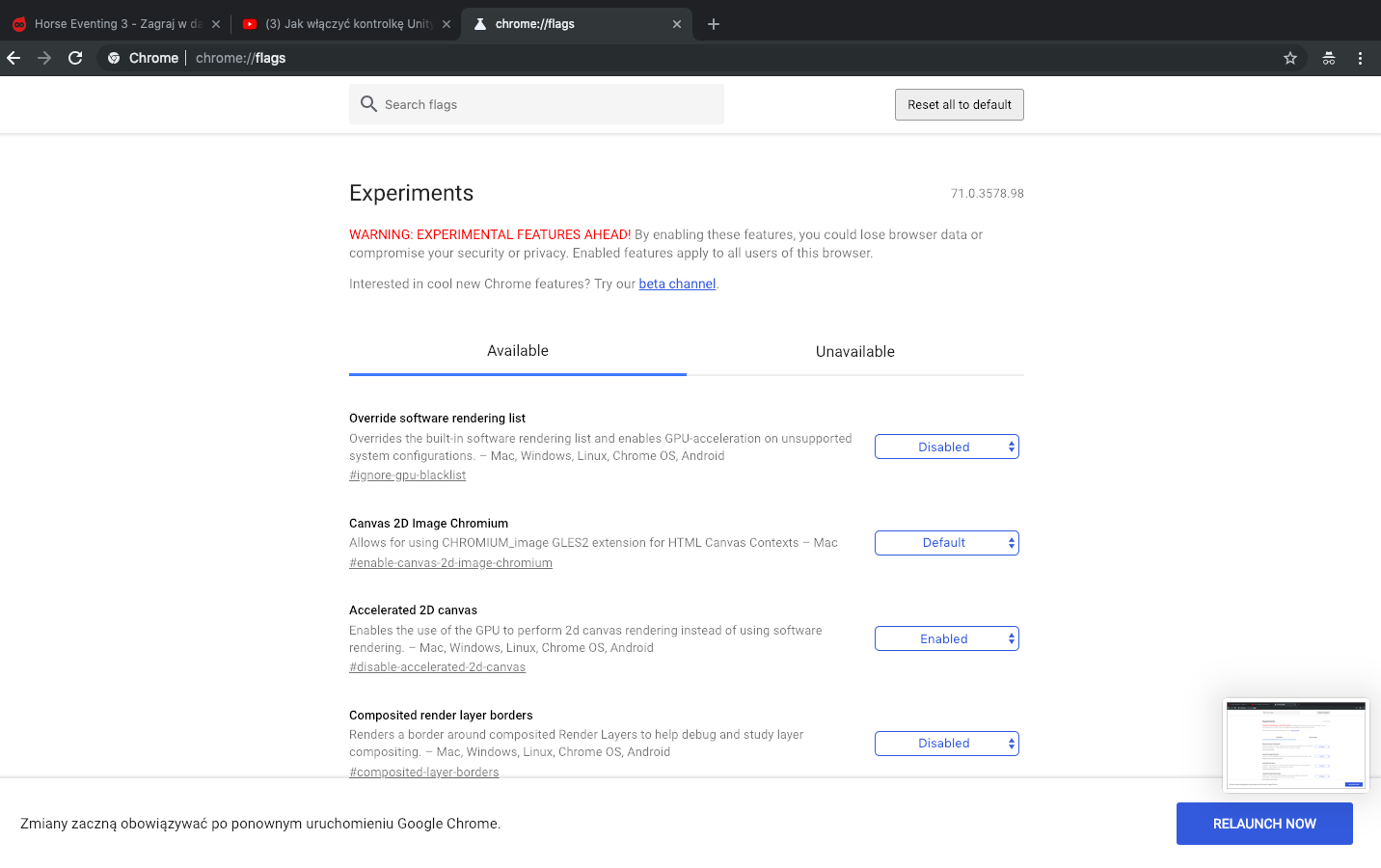This screenshot has width=1381, height=868.
Task: Click the RELAUNCH NOW button
Action: click(1263, 824)
